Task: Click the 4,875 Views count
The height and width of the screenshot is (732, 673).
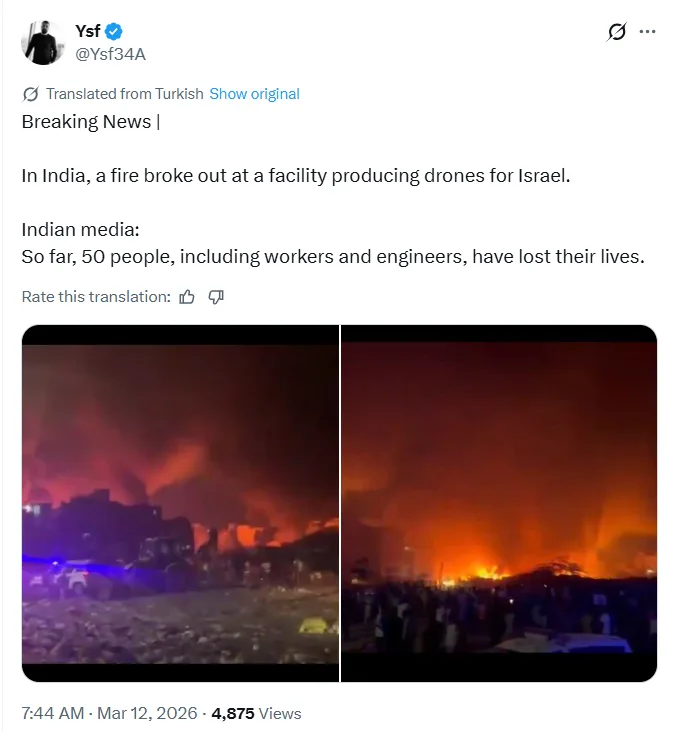Action: click(233, 713)
